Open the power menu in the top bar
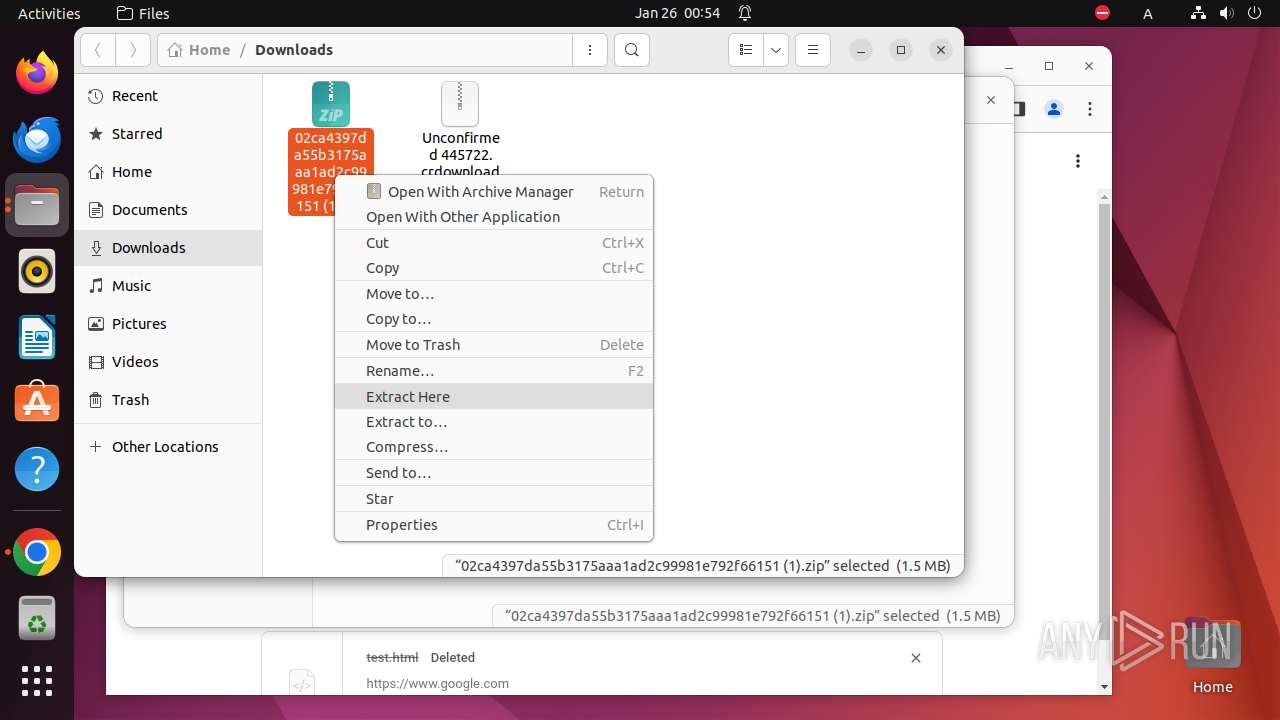The width and height of the screenshot is (1280, 720). click(1254, 13)
